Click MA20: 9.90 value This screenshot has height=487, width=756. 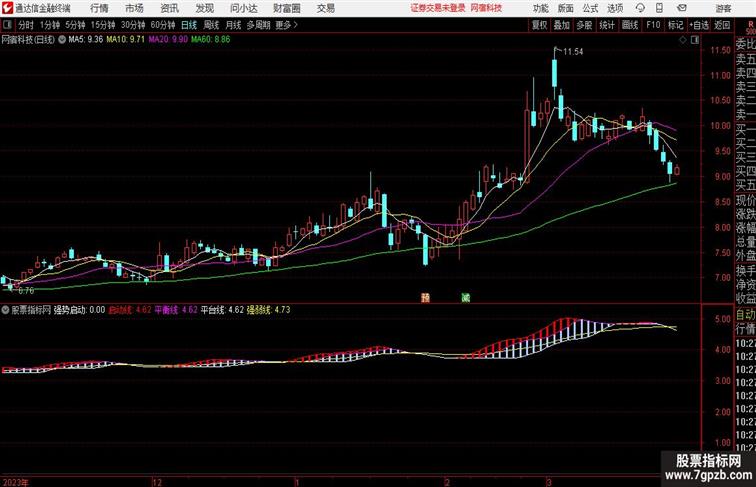coord(168,40)
